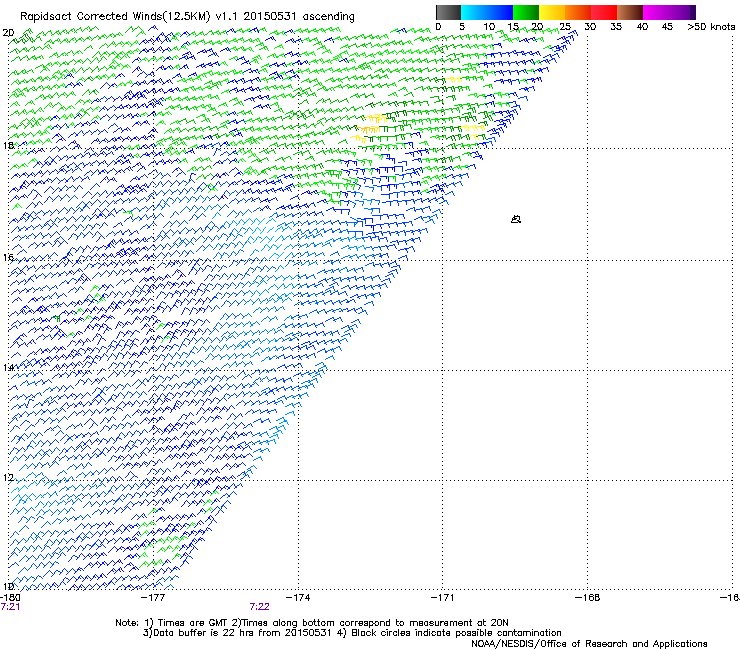Viewport: 740px width, 650px height.
Task: Click the orange 25-30 knots legend swatch
Action: click(578, 12)
